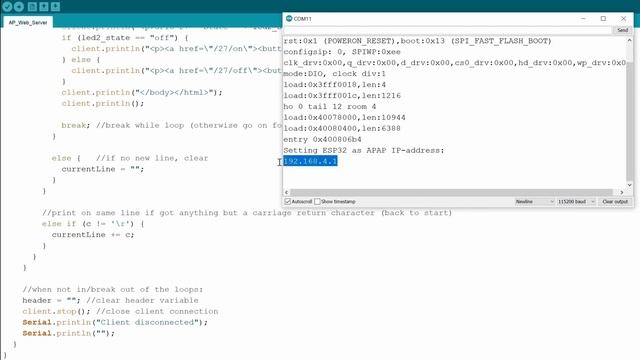Click the "load:0x3fff001c,len:1216" line
640x360 pixels.
tap(342, 96)
